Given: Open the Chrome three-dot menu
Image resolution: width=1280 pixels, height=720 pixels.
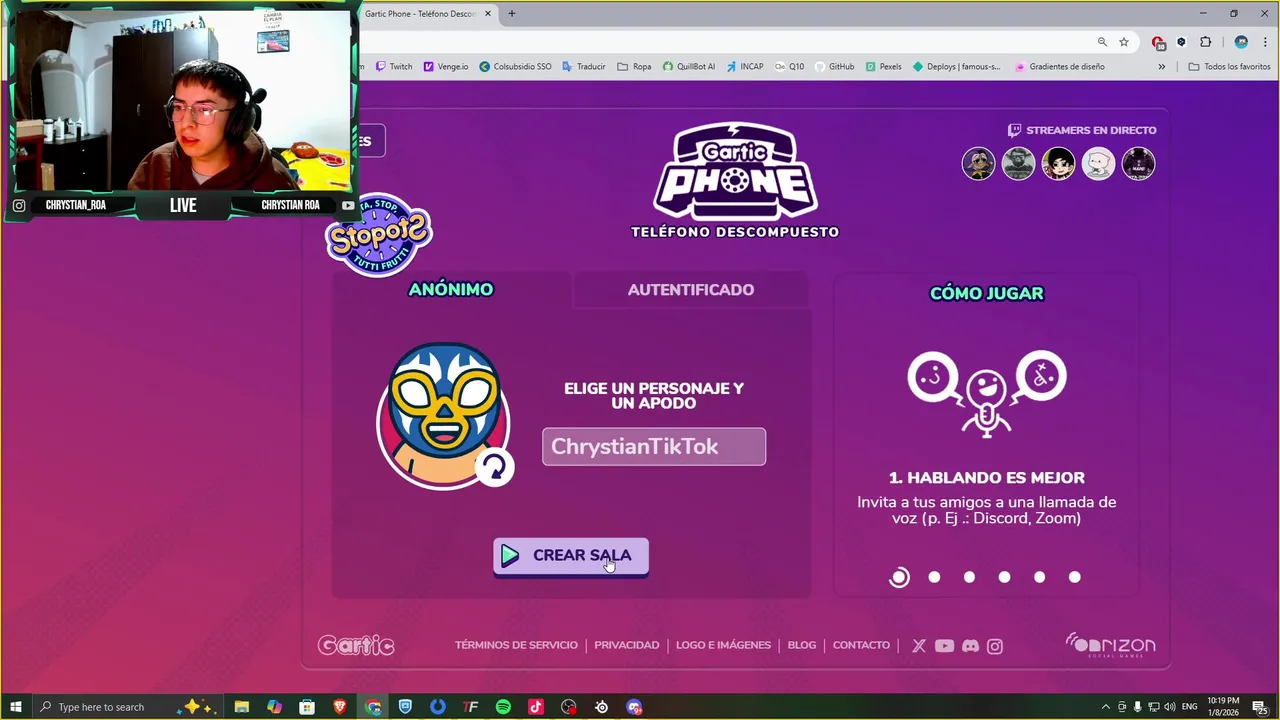Looking at the screenshot, I should click(1265, 42).
